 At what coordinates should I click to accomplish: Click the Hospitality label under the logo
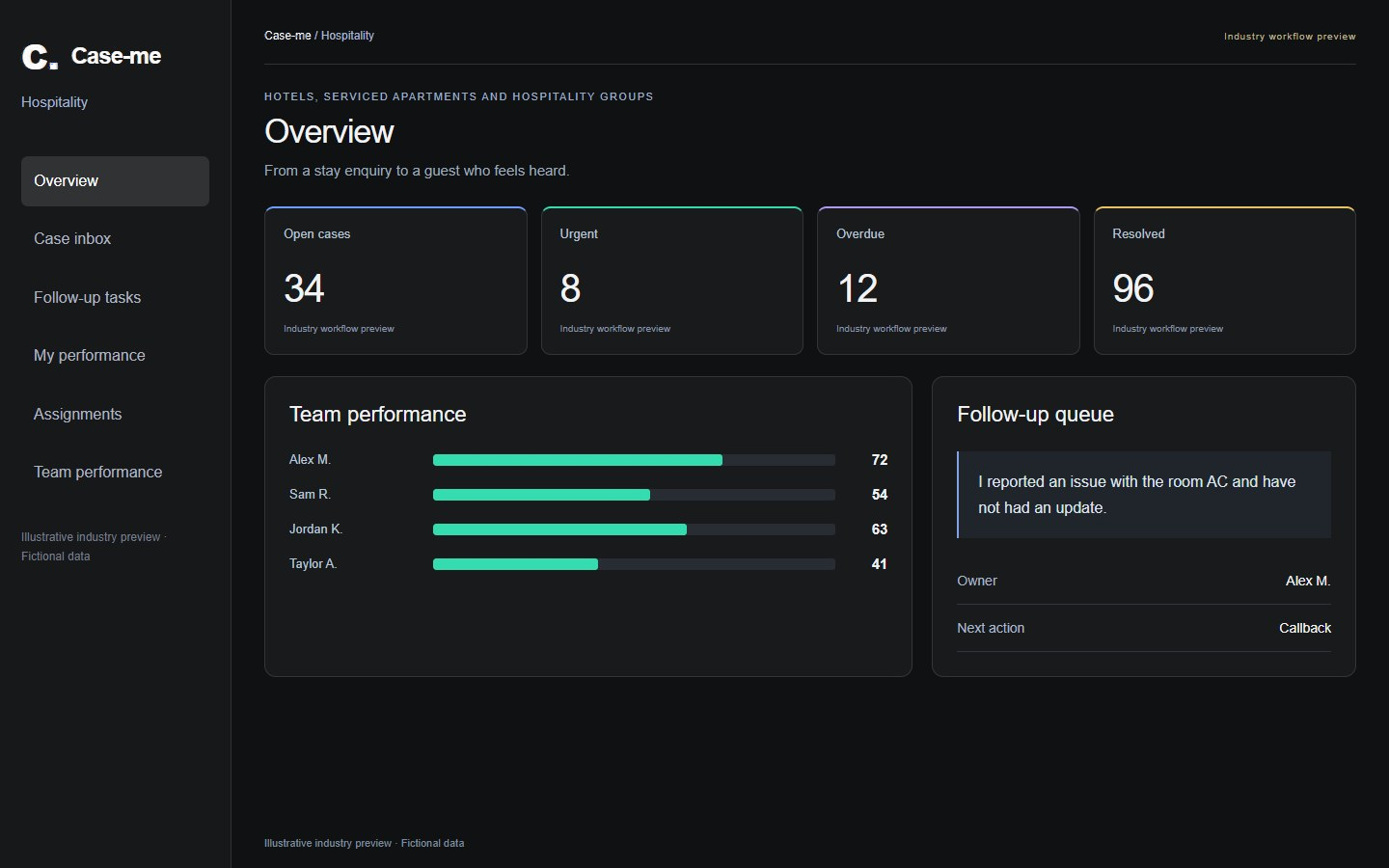pyautogui.click(x=54, y=102)
